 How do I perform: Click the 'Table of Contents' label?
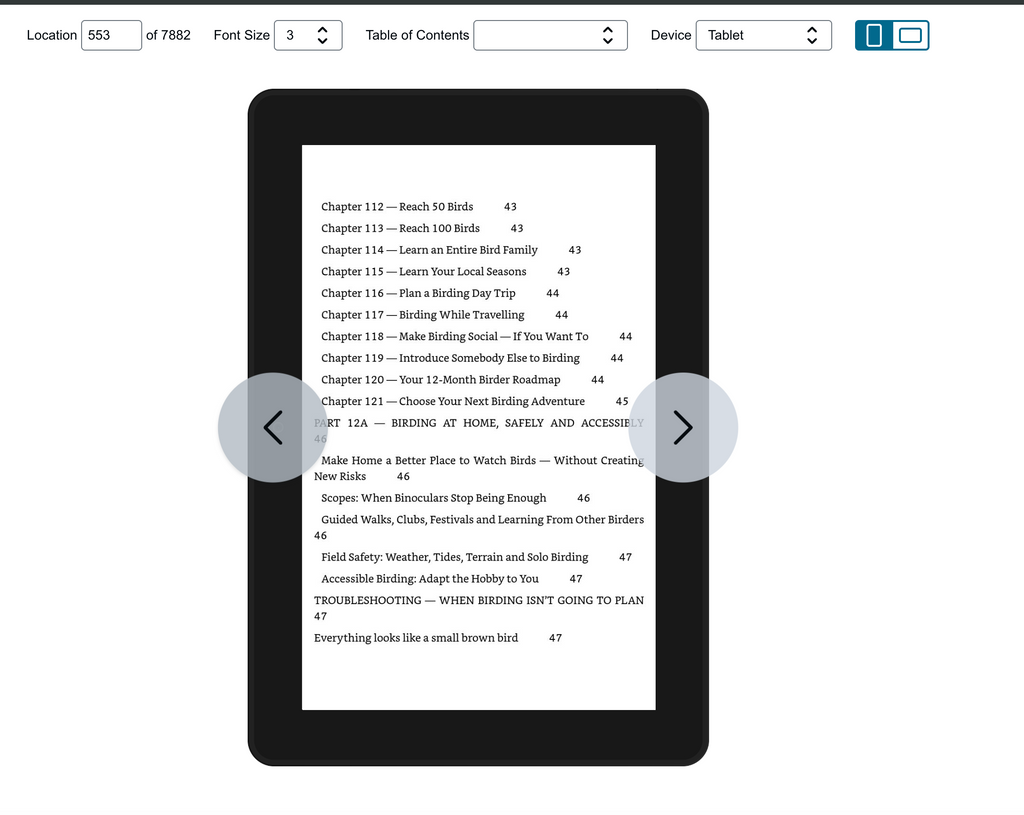click(x=417, y=35)
